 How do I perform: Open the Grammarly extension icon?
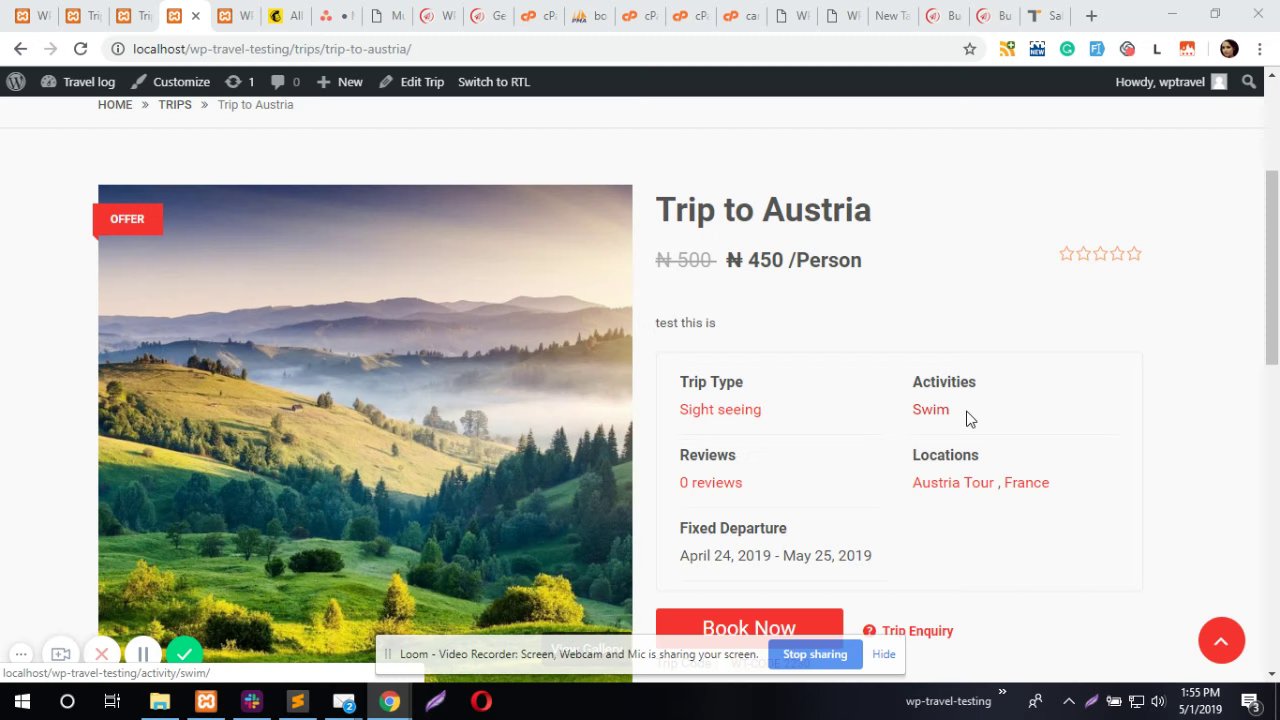(x=1067, y=49)
